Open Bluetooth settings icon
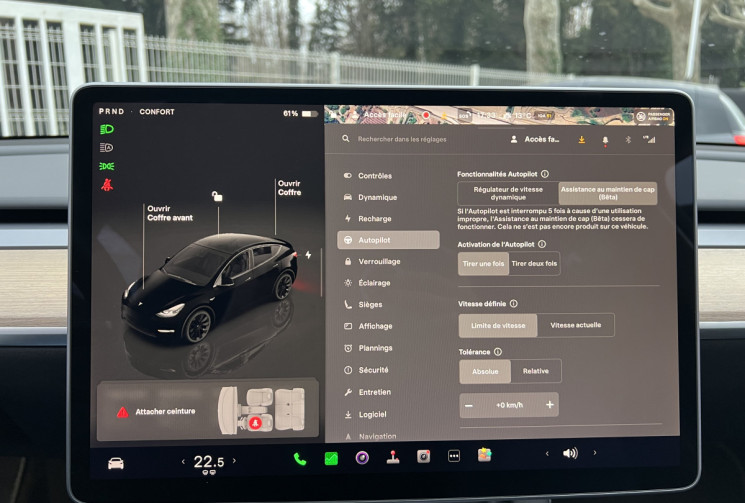745x503 pixels. (x=628, y=140)
